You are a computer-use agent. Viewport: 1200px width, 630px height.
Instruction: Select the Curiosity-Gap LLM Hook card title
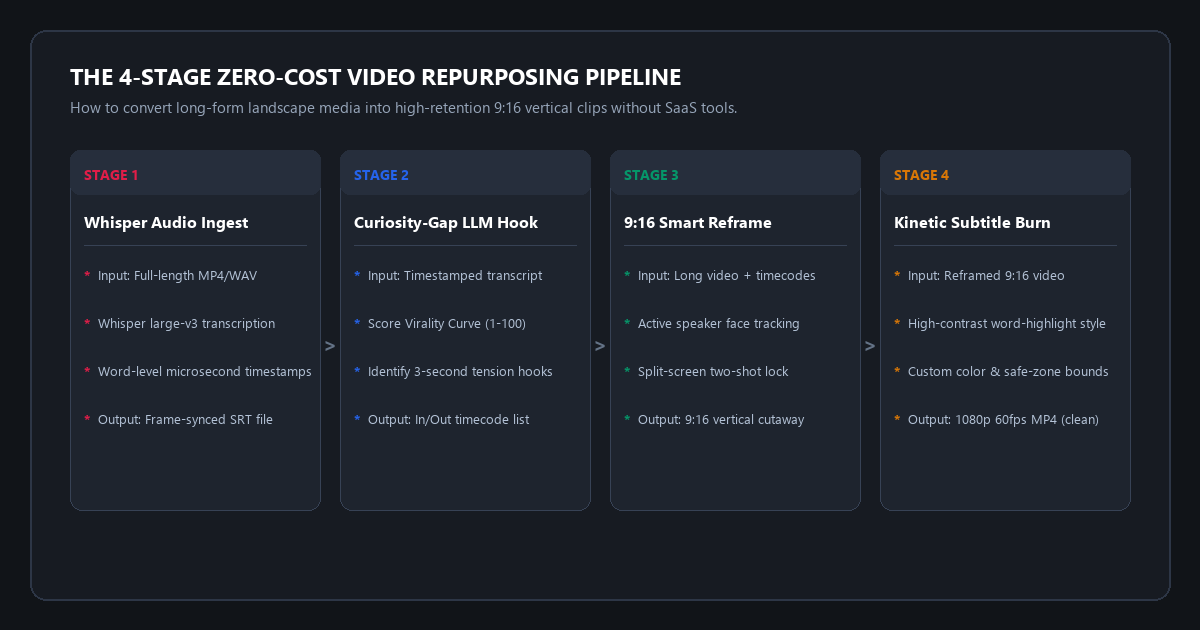(446, 223)
